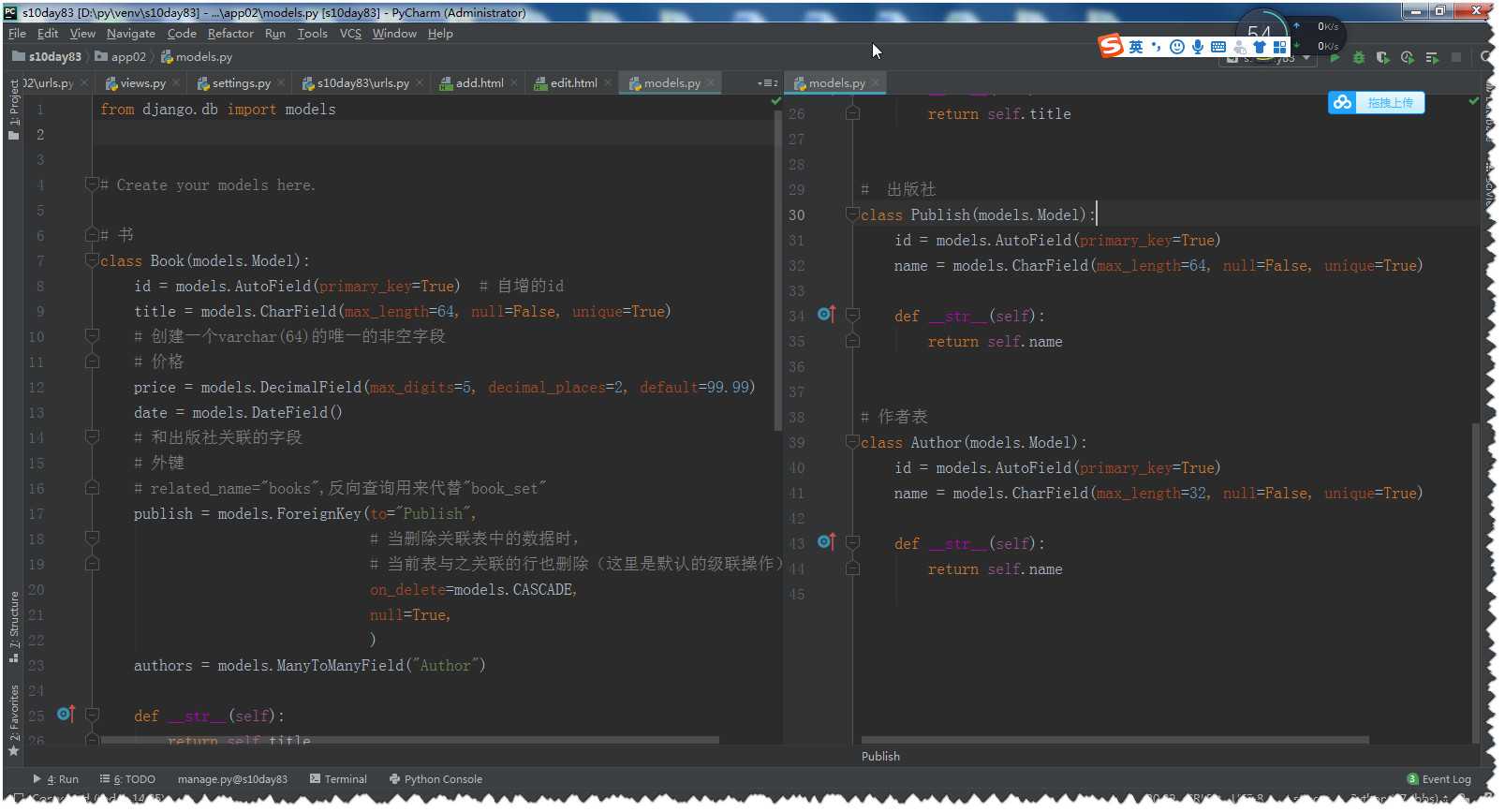Click the left editor green inspection checkmark
1505x812 pixels.
tap(775, 100)
